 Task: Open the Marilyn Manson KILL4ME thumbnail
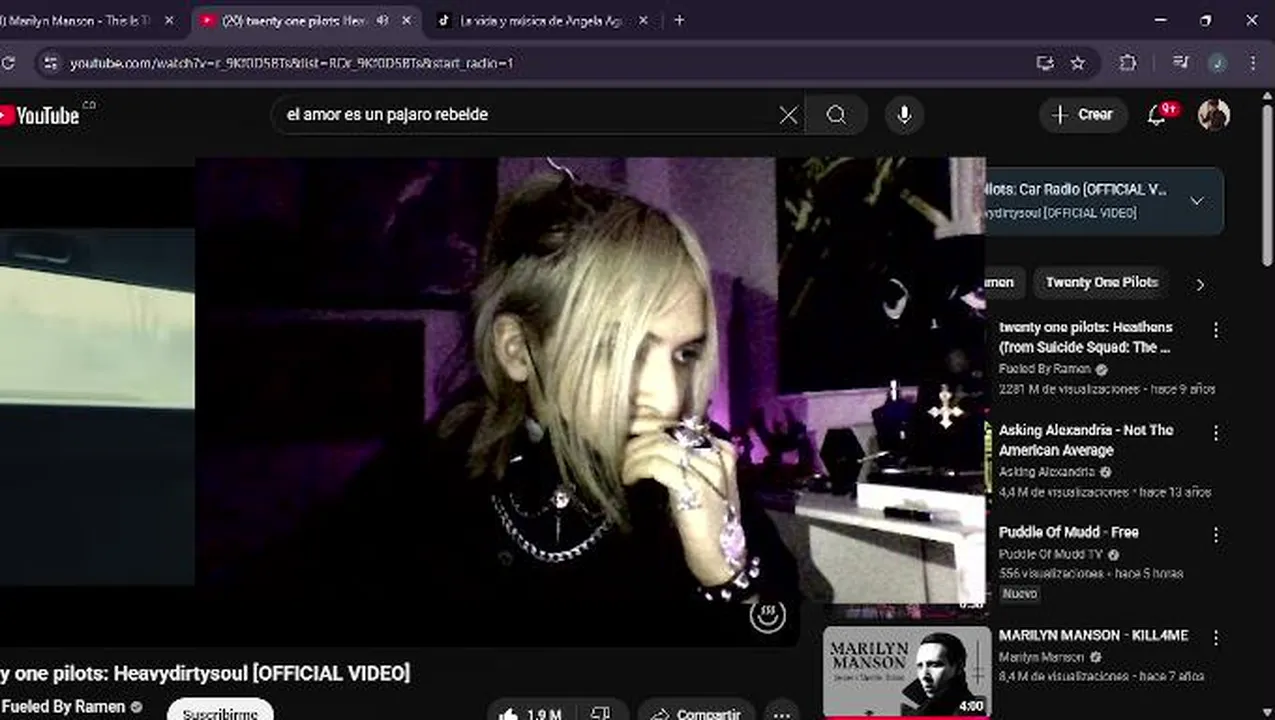click(906, 672)
